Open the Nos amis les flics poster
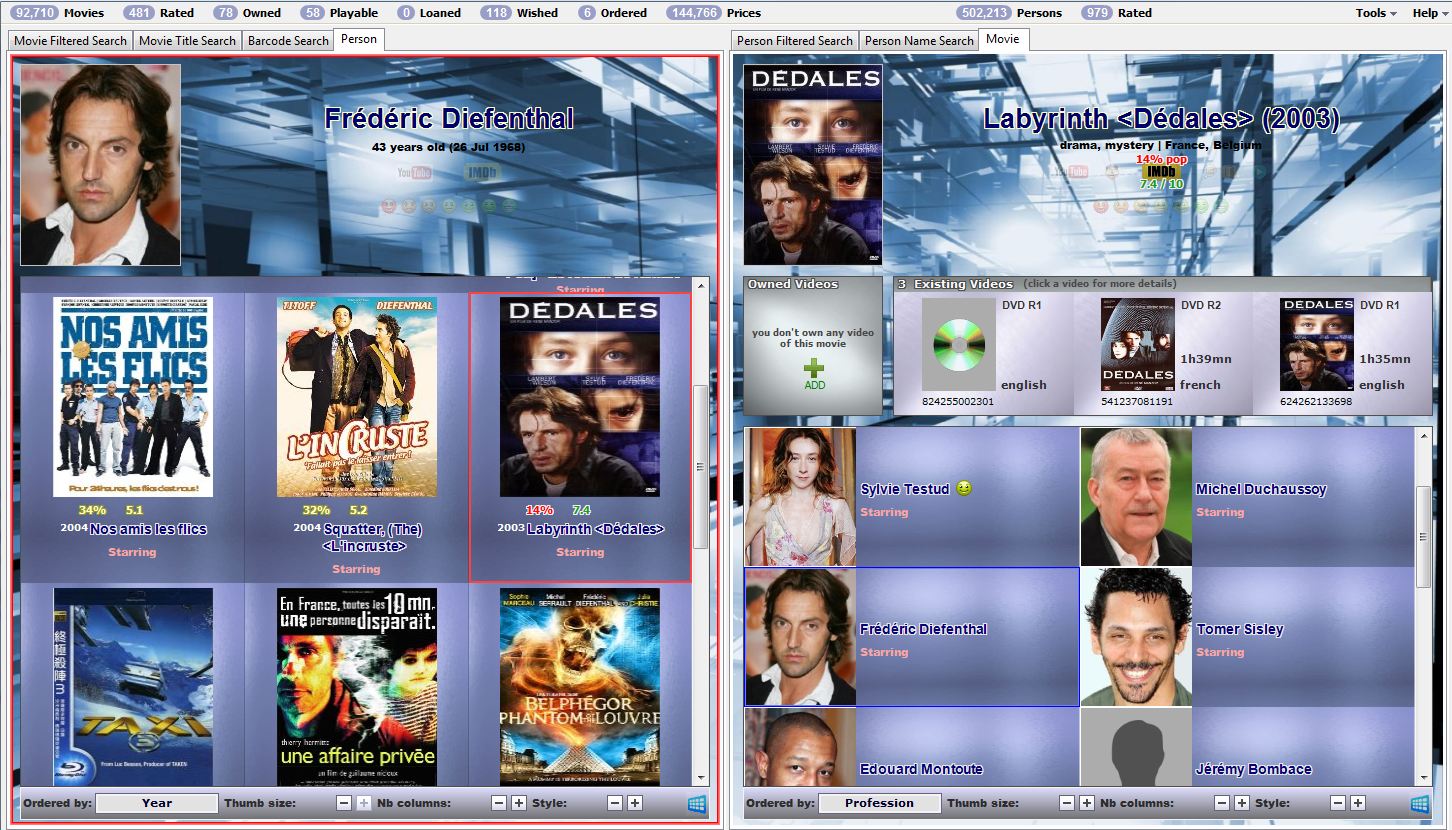 coord(133,397)
